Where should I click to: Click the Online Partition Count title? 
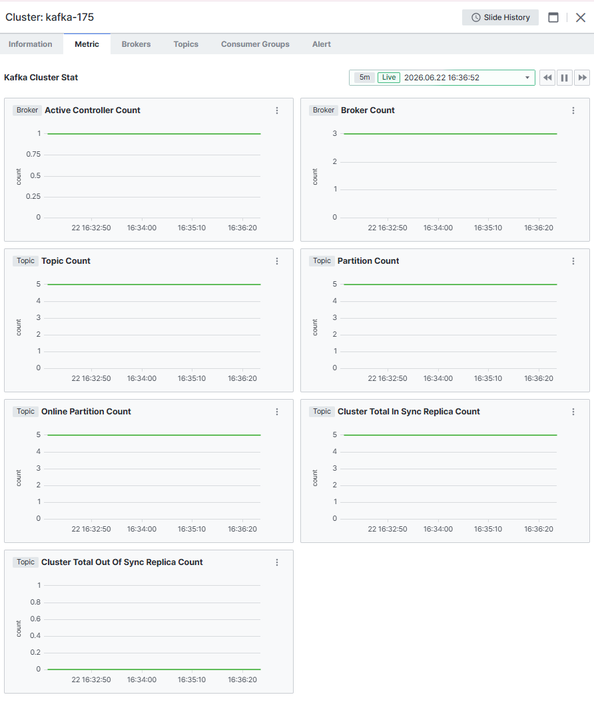click(86, 412)
